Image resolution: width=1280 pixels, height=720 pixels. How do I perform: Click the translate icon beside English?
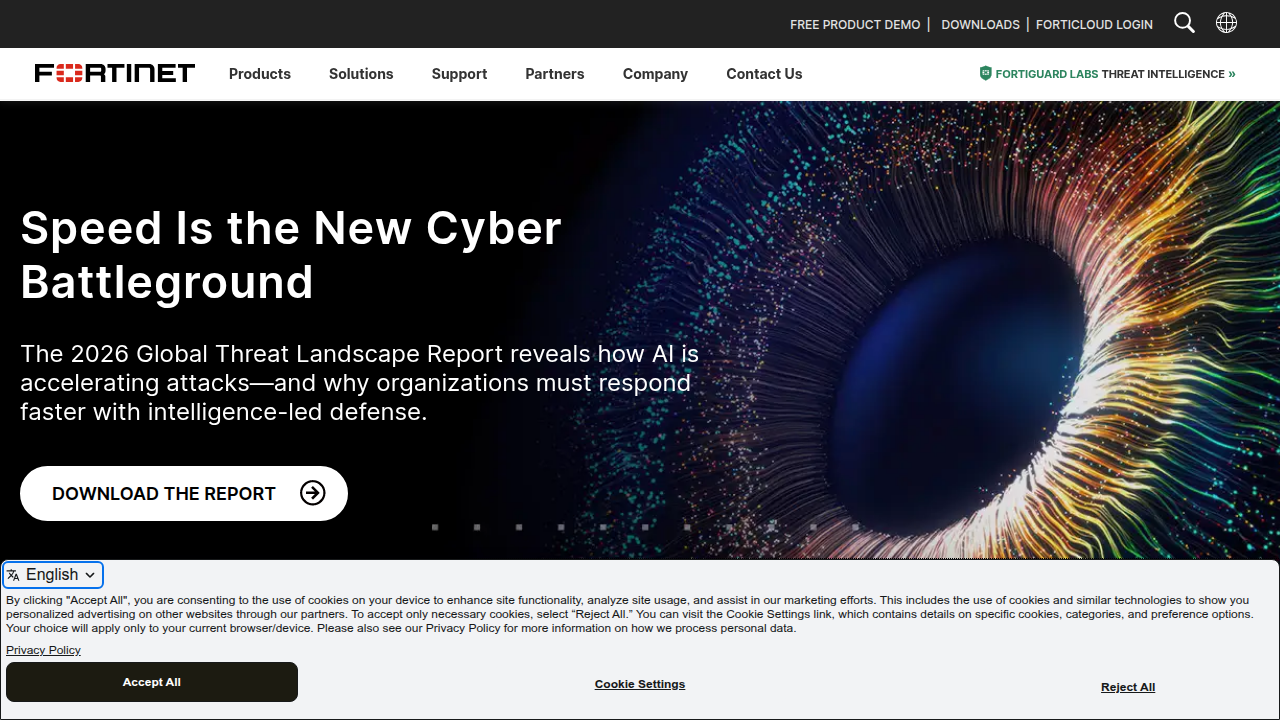tap(13, 575)
